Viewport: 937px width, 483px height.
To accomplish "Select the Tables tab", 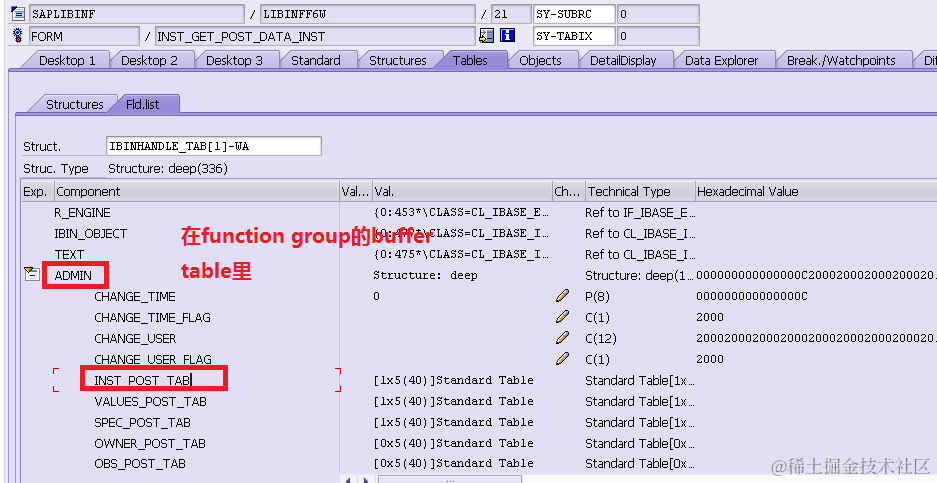I will tap(470, 60).
